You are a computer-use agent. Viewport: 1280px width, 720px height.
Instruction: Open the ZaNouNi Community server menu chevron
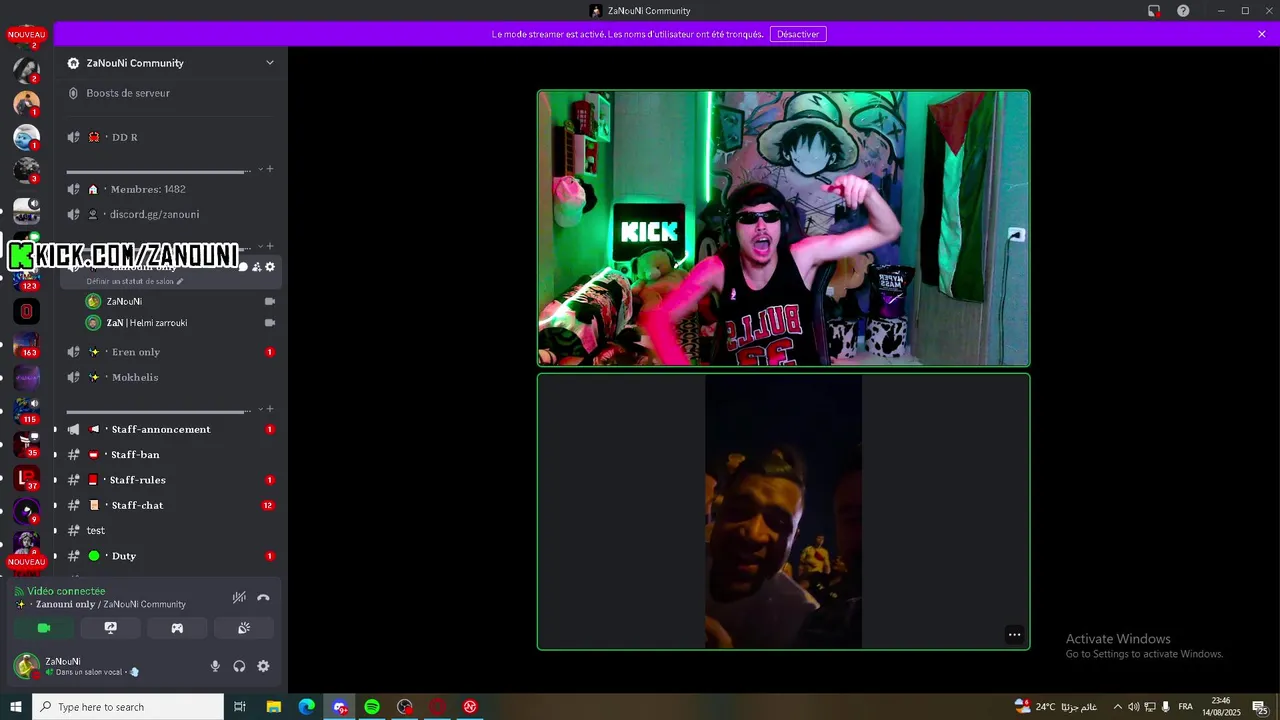[x=269, y=62]
